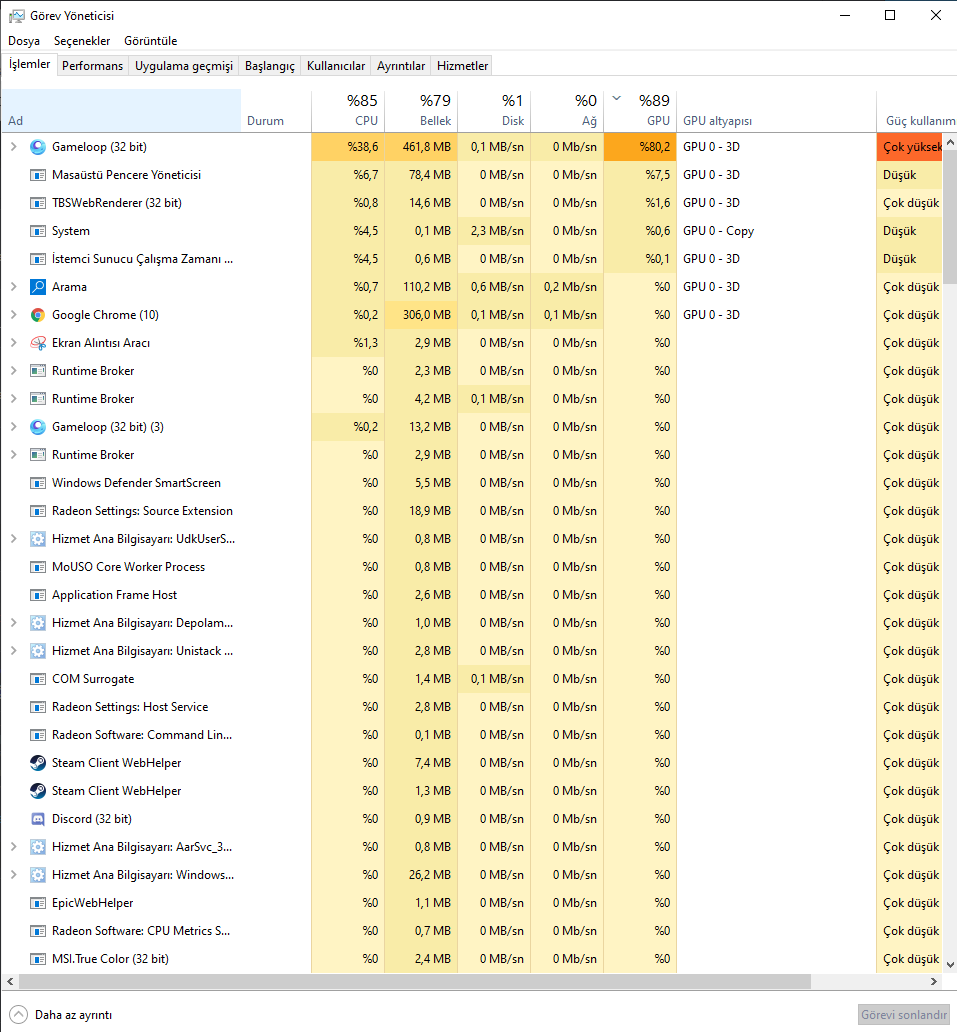The width and height of the screenshot is (957, 1032).
Task: Expand Hizmet Ana Bilgisayarı: AarSvc_3 row
Action: pos(13,847)
